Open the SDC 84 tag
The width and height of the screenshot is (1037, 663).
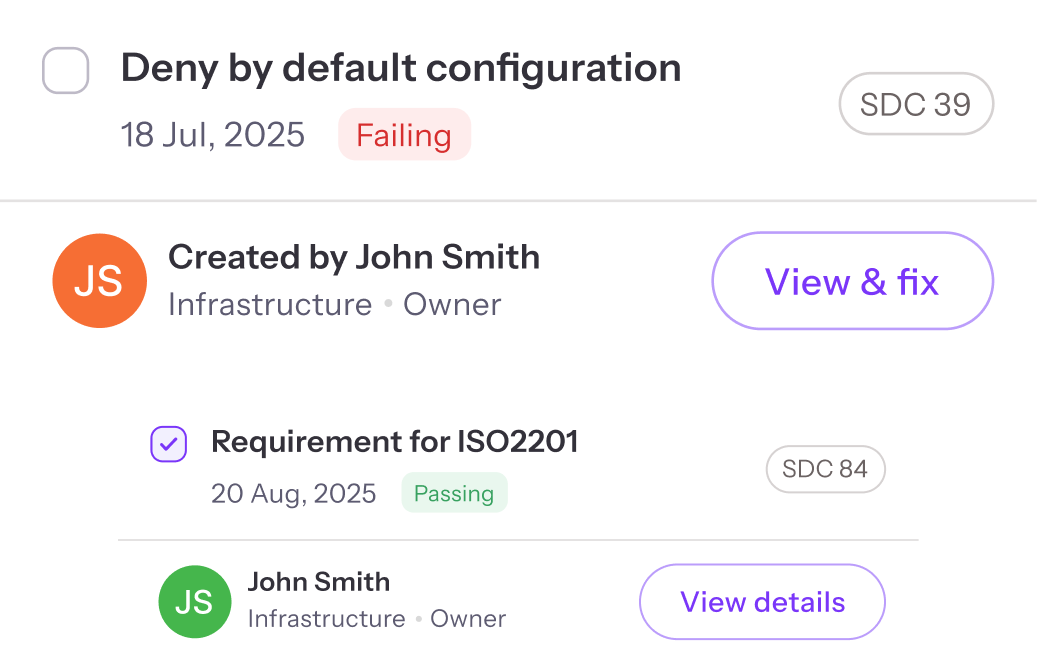825,469
